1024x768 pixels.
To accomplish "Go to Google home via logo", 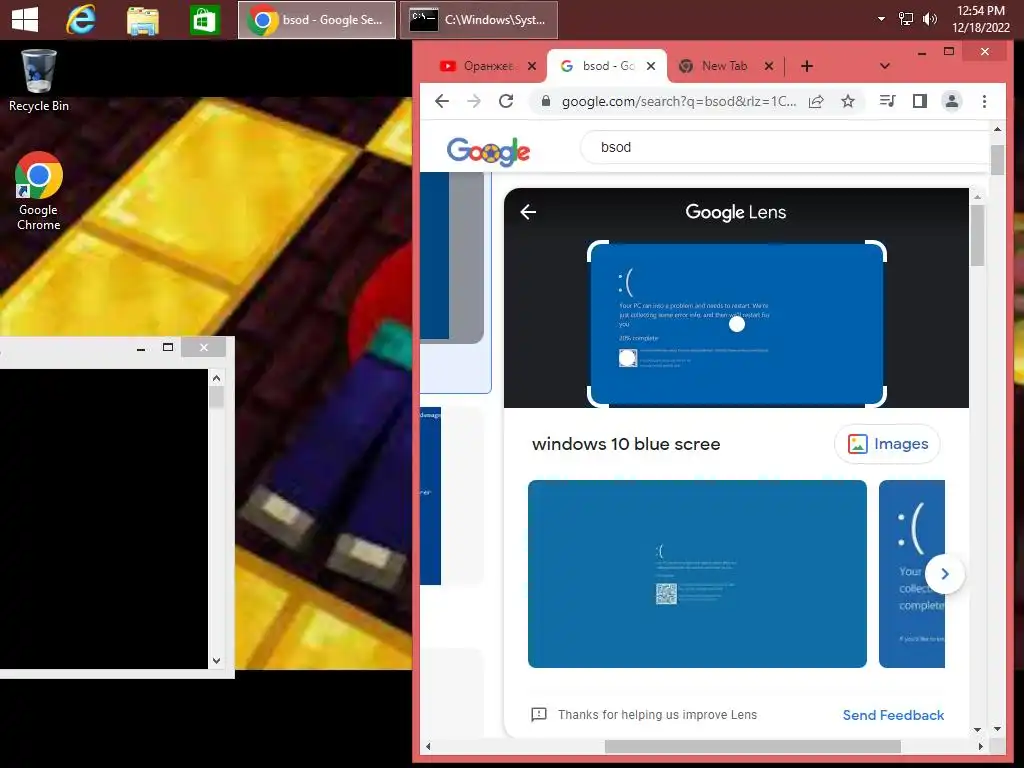I will tap(488, 151).
